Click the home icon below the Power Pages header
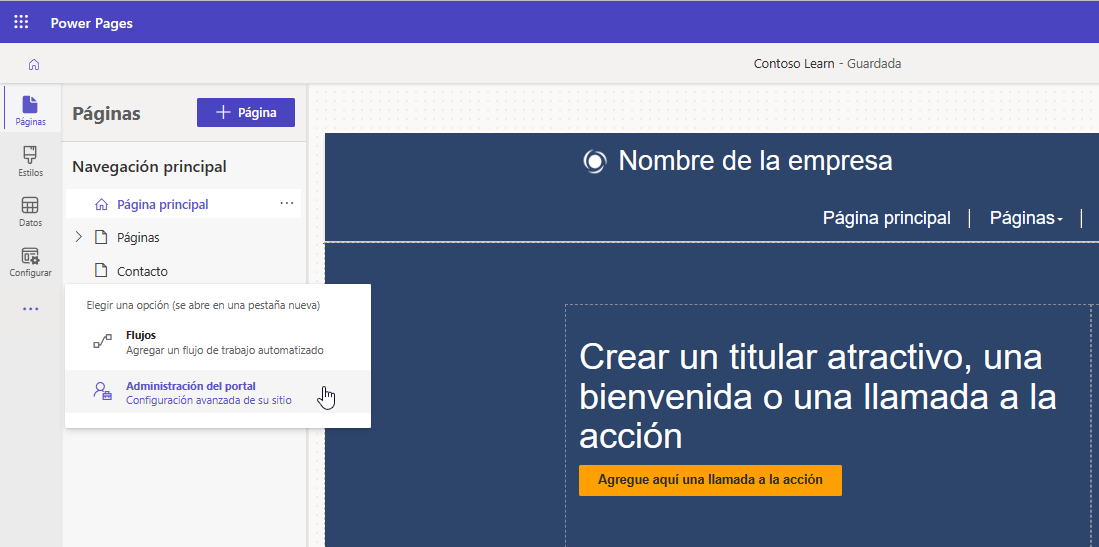This screenshot has width=1099, height=547. 34,65
